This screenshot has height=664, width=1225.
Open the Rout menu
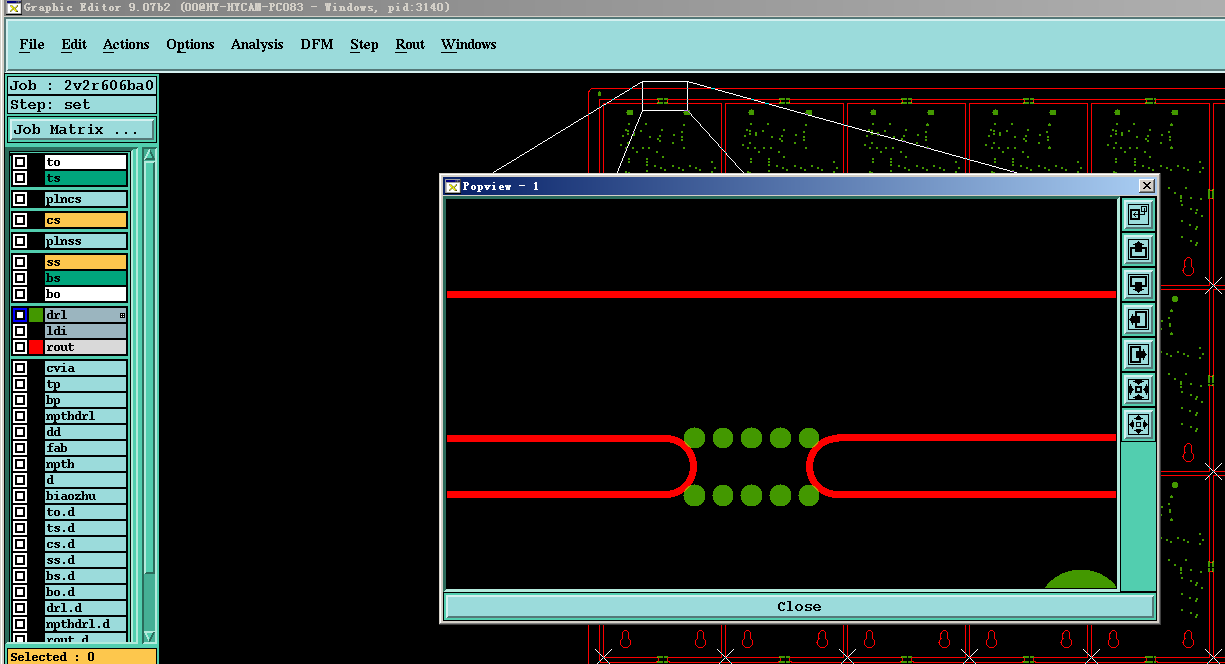[410, 44]
